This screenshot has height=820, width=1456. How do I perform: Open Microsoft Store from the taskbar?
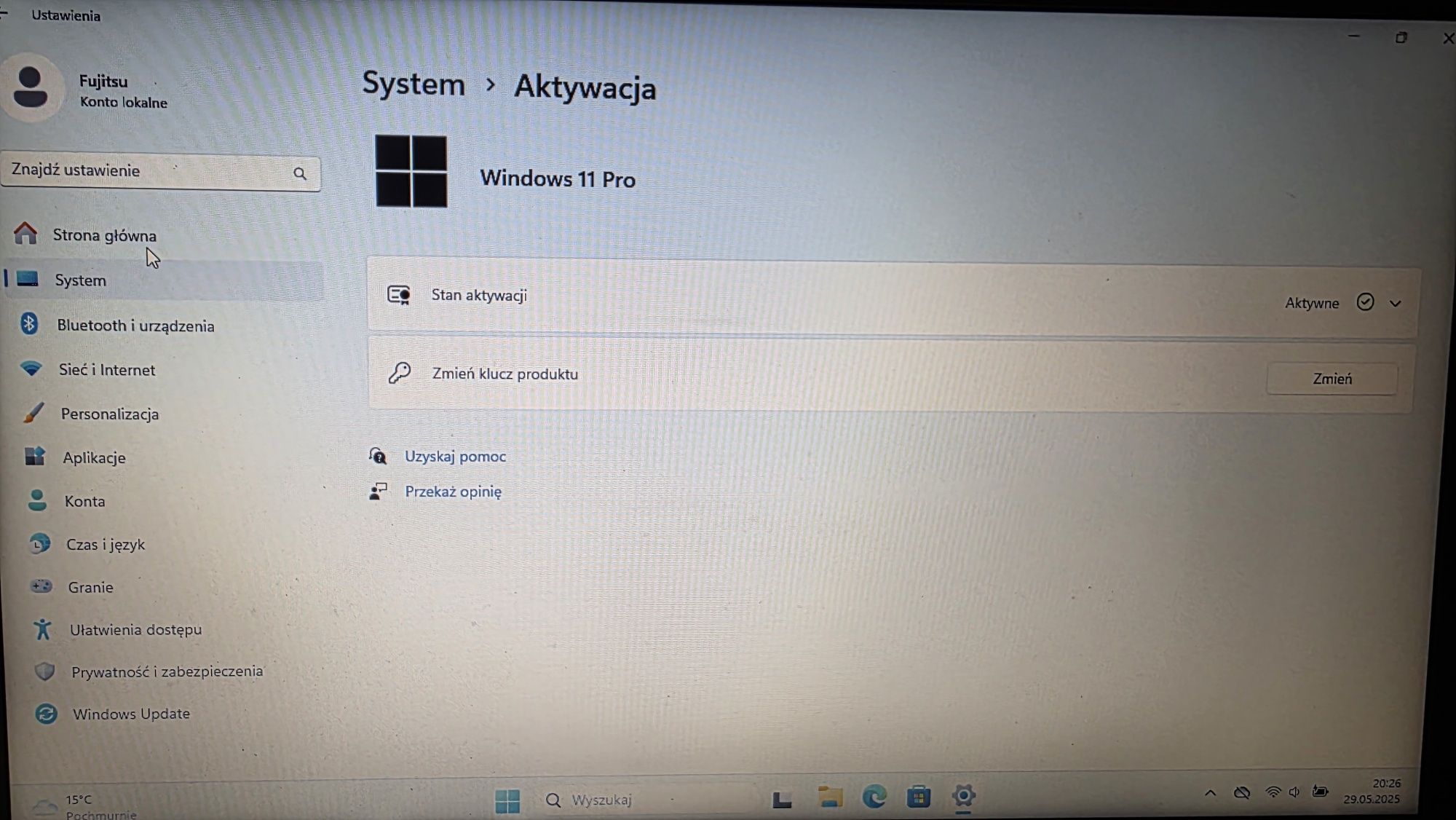(919, 797)
